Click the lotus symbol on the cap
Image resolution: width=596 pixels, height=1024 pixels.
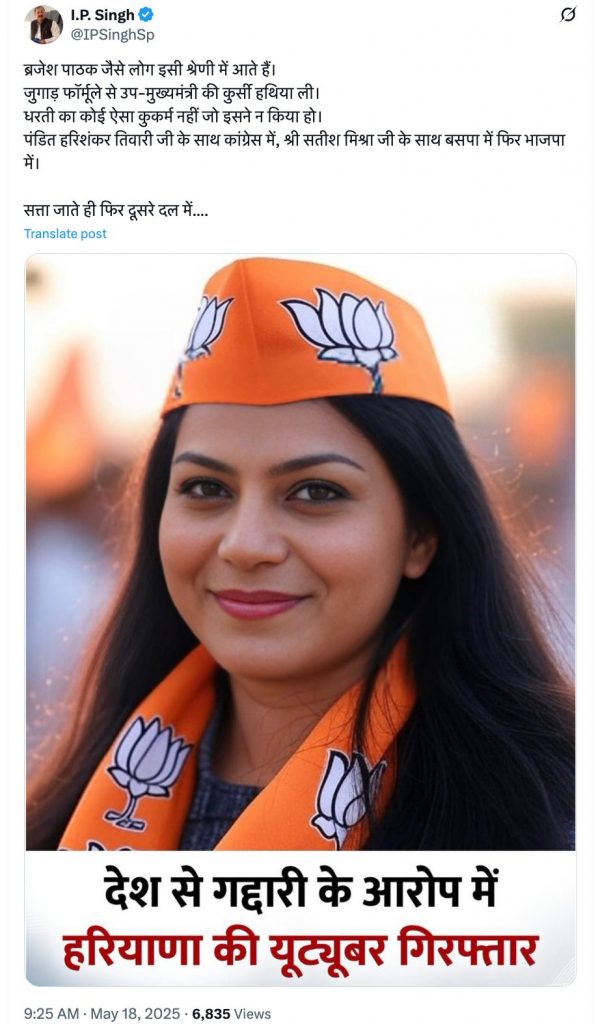(341, 334)
